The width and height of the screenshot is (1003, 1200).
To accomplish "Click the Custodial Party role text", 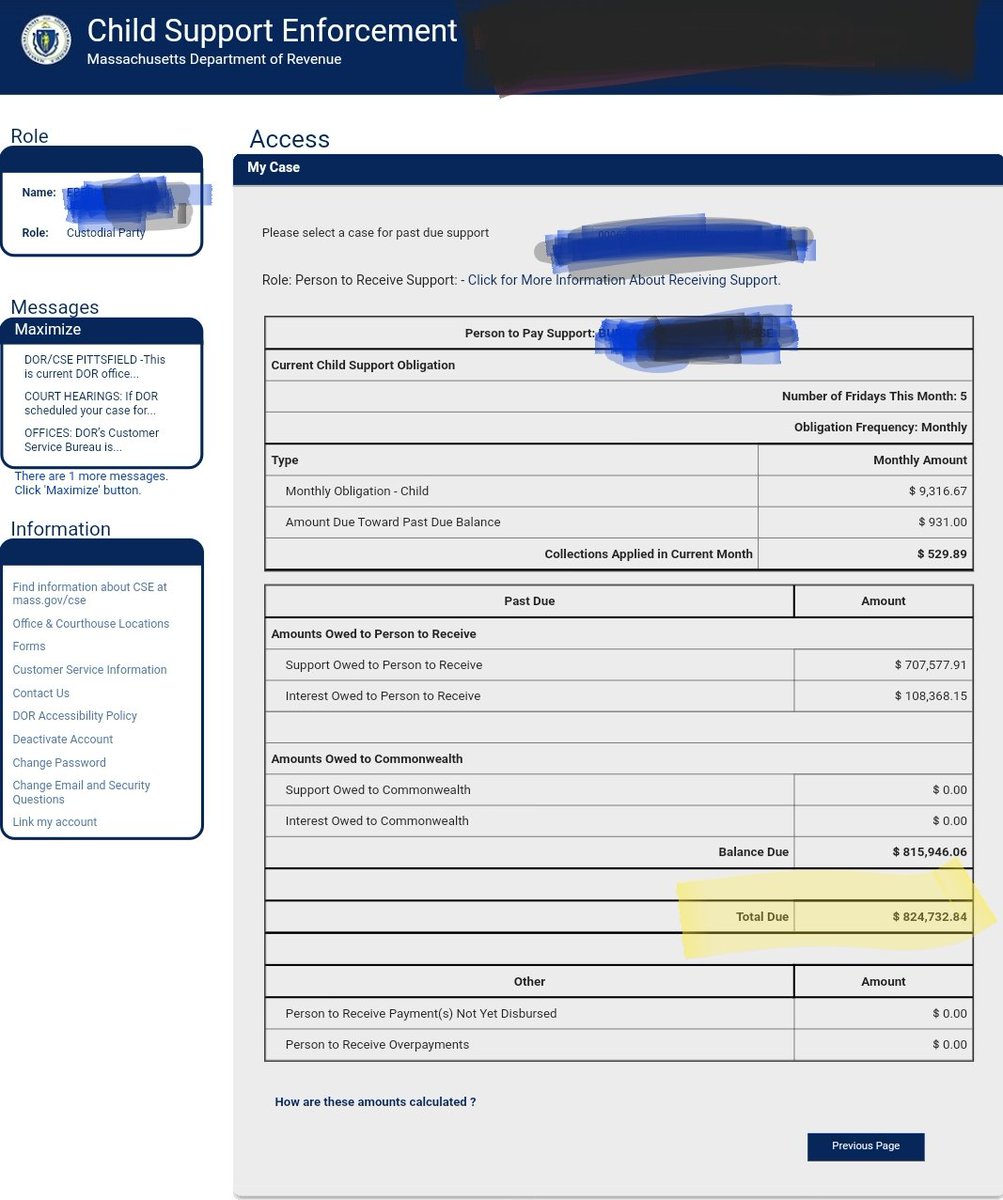I will [105, 233].
